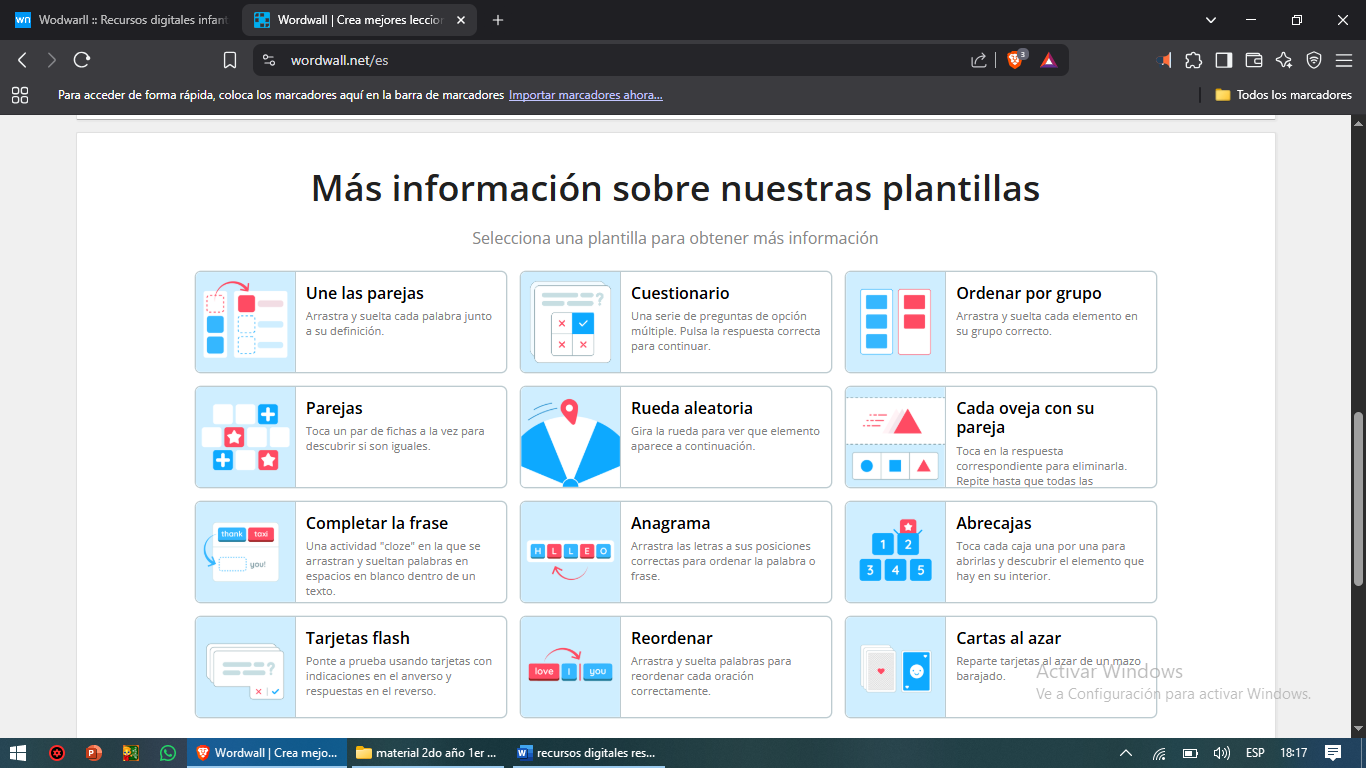
Task: Open the tab search chevron
Action: [1210, 19]
